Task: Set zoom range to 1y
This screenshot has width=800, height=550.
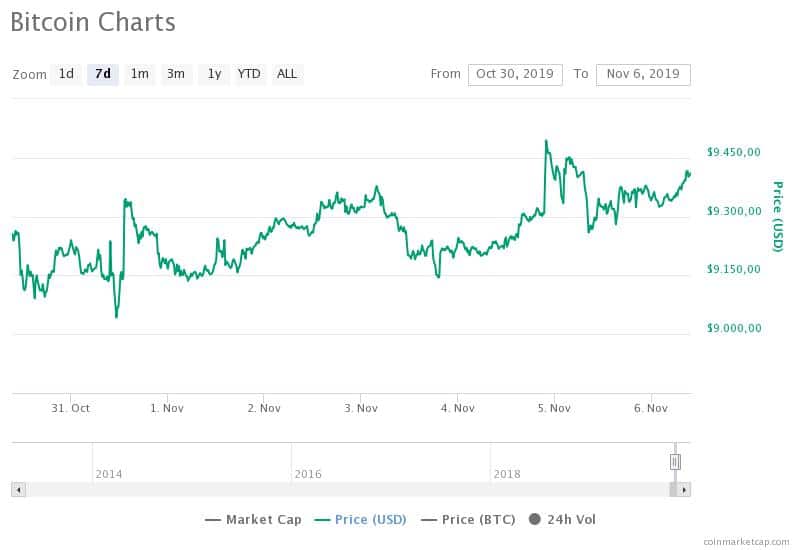Action: pyautogui.click(x=214, y=74)
